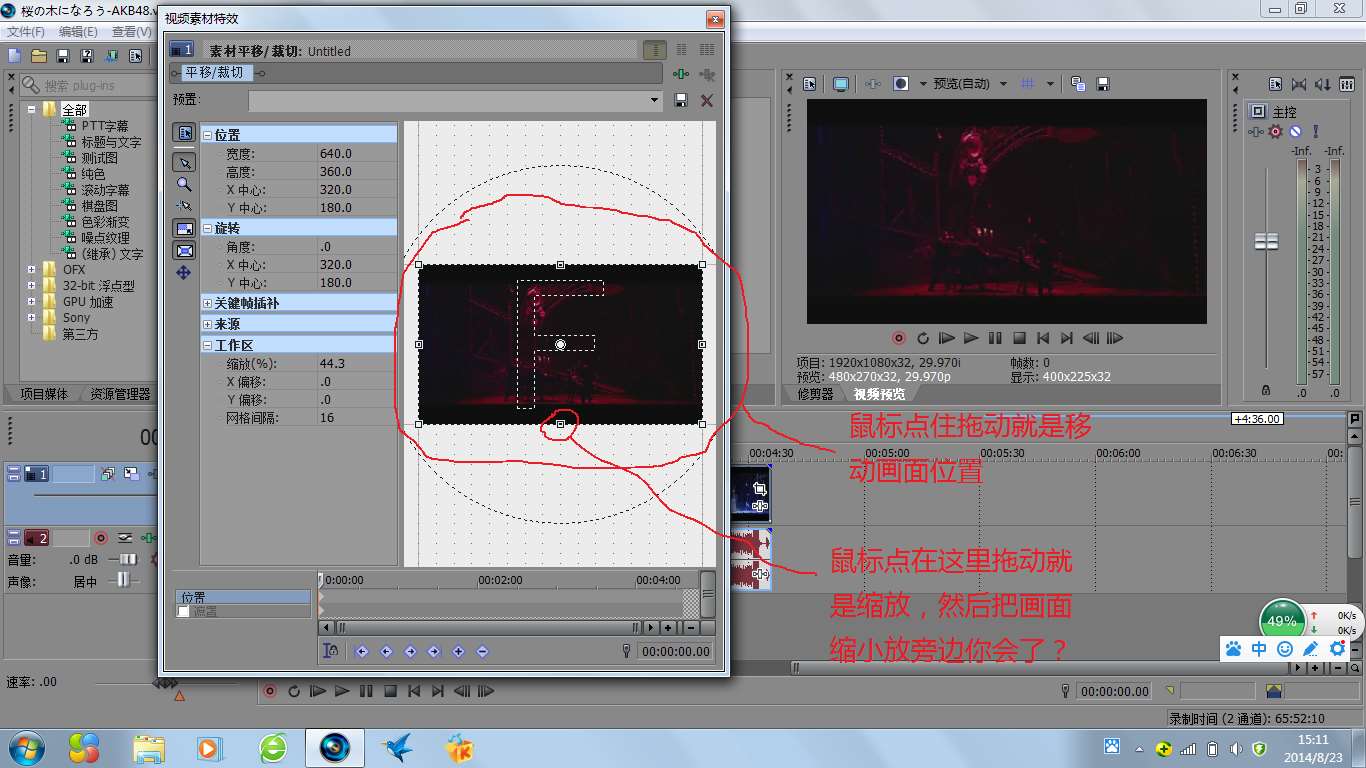
Task: Toggle external monitor preview icon
Action: [x=841, y=84]
